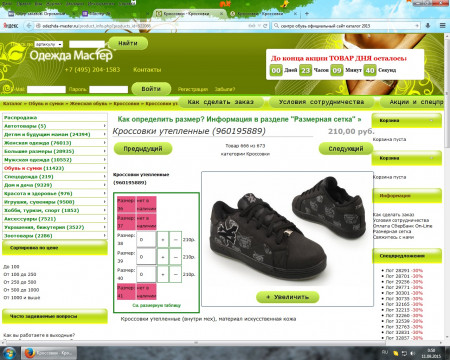
Task: Decrease size 39 quantity with minus
Action: pyautogui.click(x=175, y=257)
